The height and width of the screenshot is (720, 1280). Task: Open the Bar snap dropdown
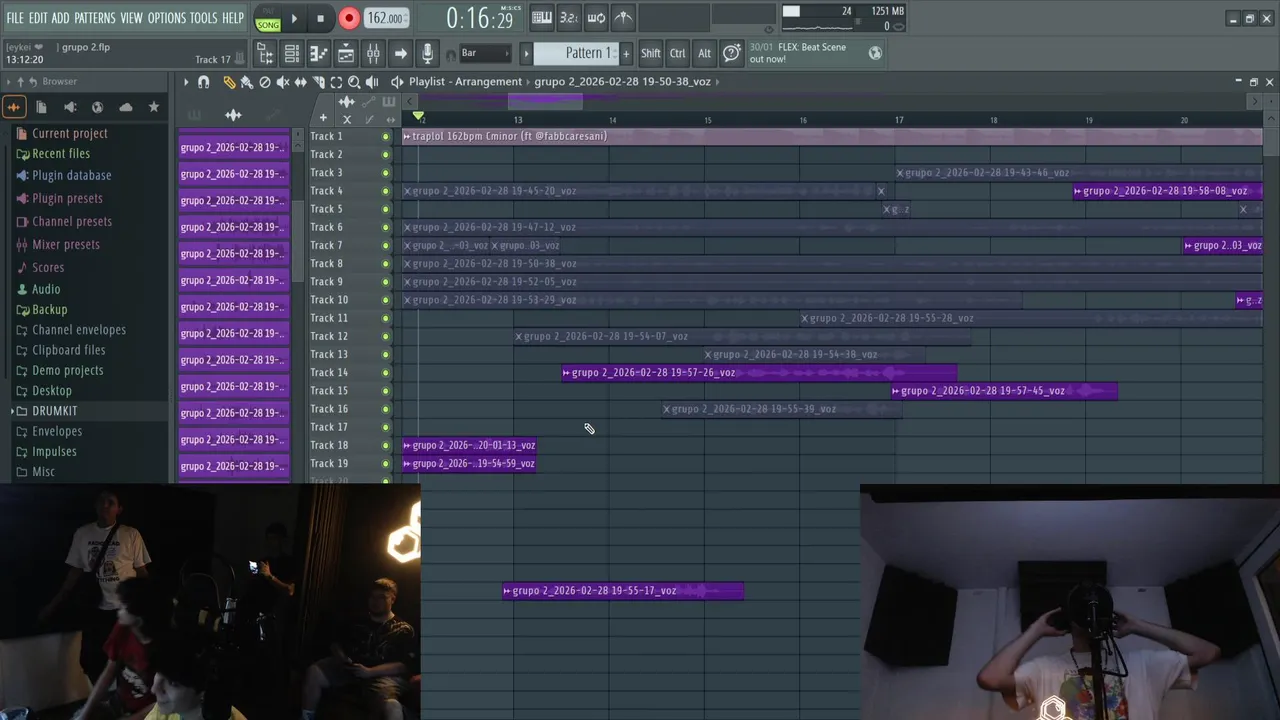484,53
